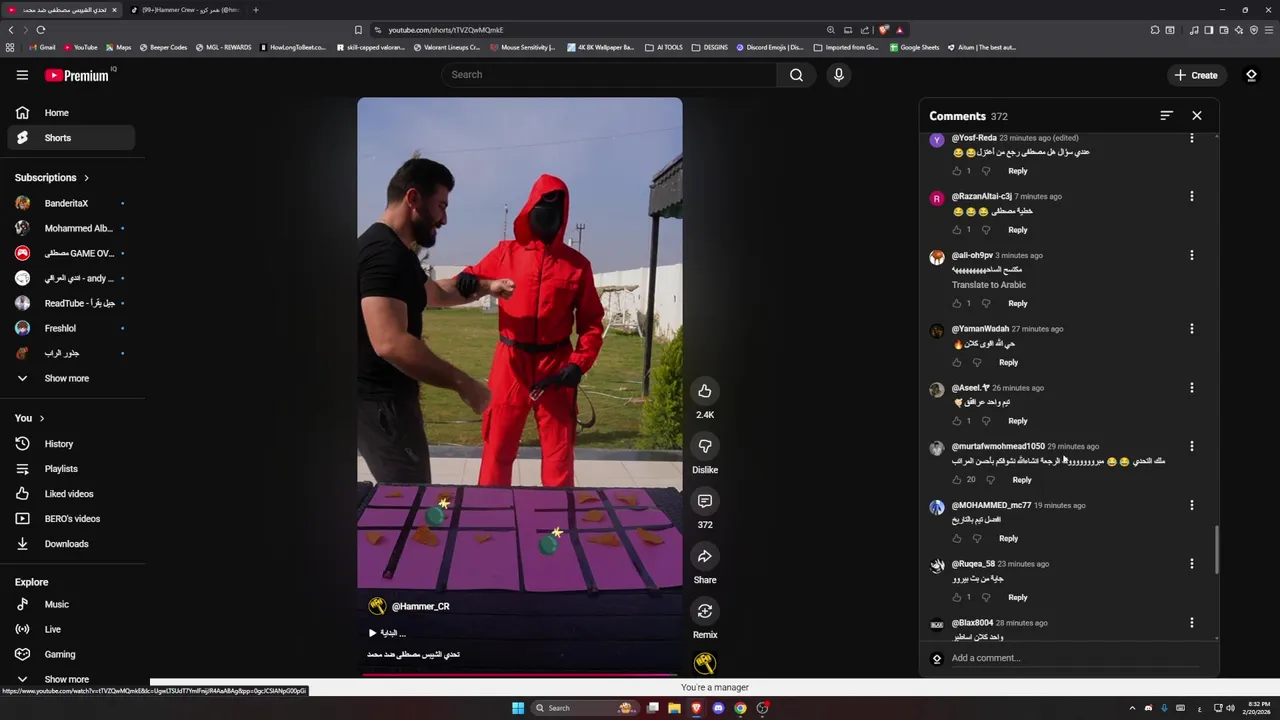This screenshot has height=720, width=1280.
Task: Open Live in Explore
Action: click(x=70, y=629)
